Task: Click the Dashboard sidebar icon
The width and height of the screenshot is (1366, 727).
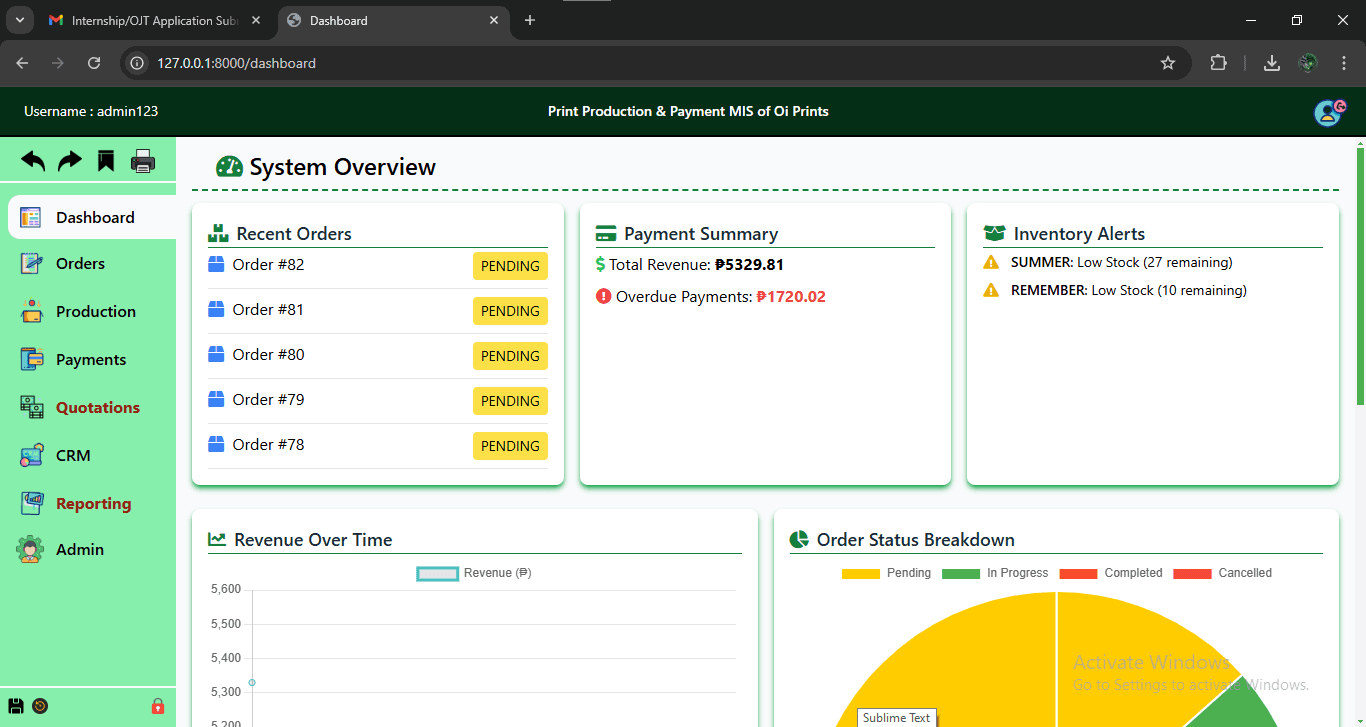Action: pos(31,217)
